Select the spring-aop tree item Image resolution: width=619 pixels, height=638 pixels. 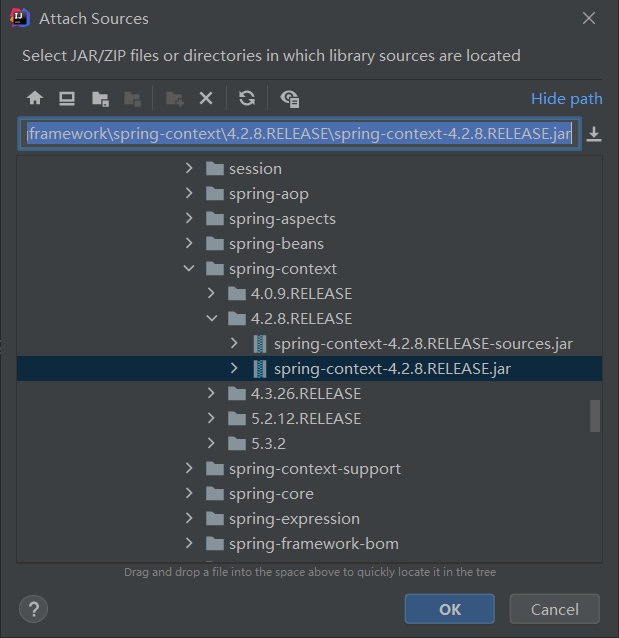click(x=269, y=194)
